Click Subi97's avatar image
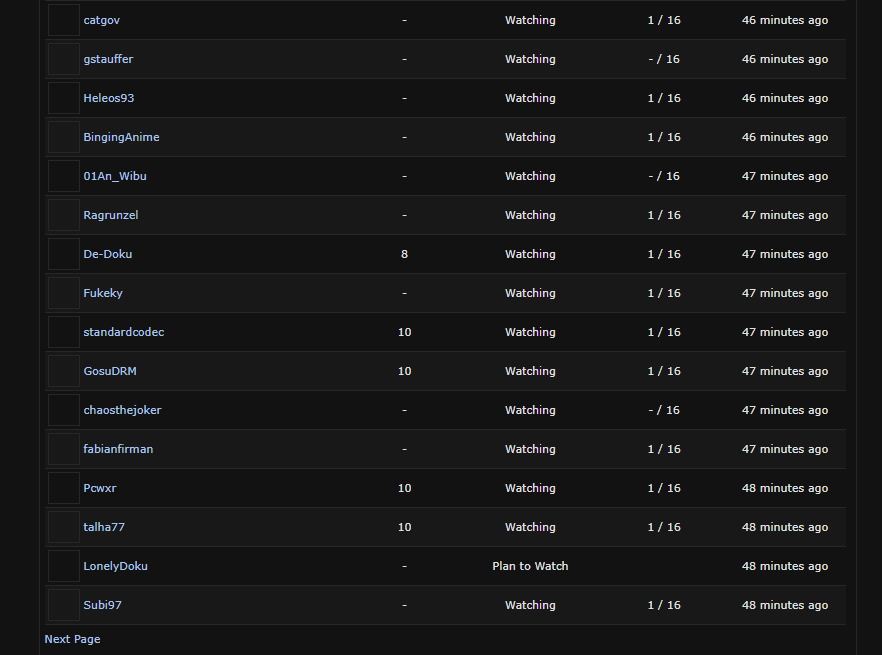The width and height of the screenshot is (882, 655). point(64,605)
